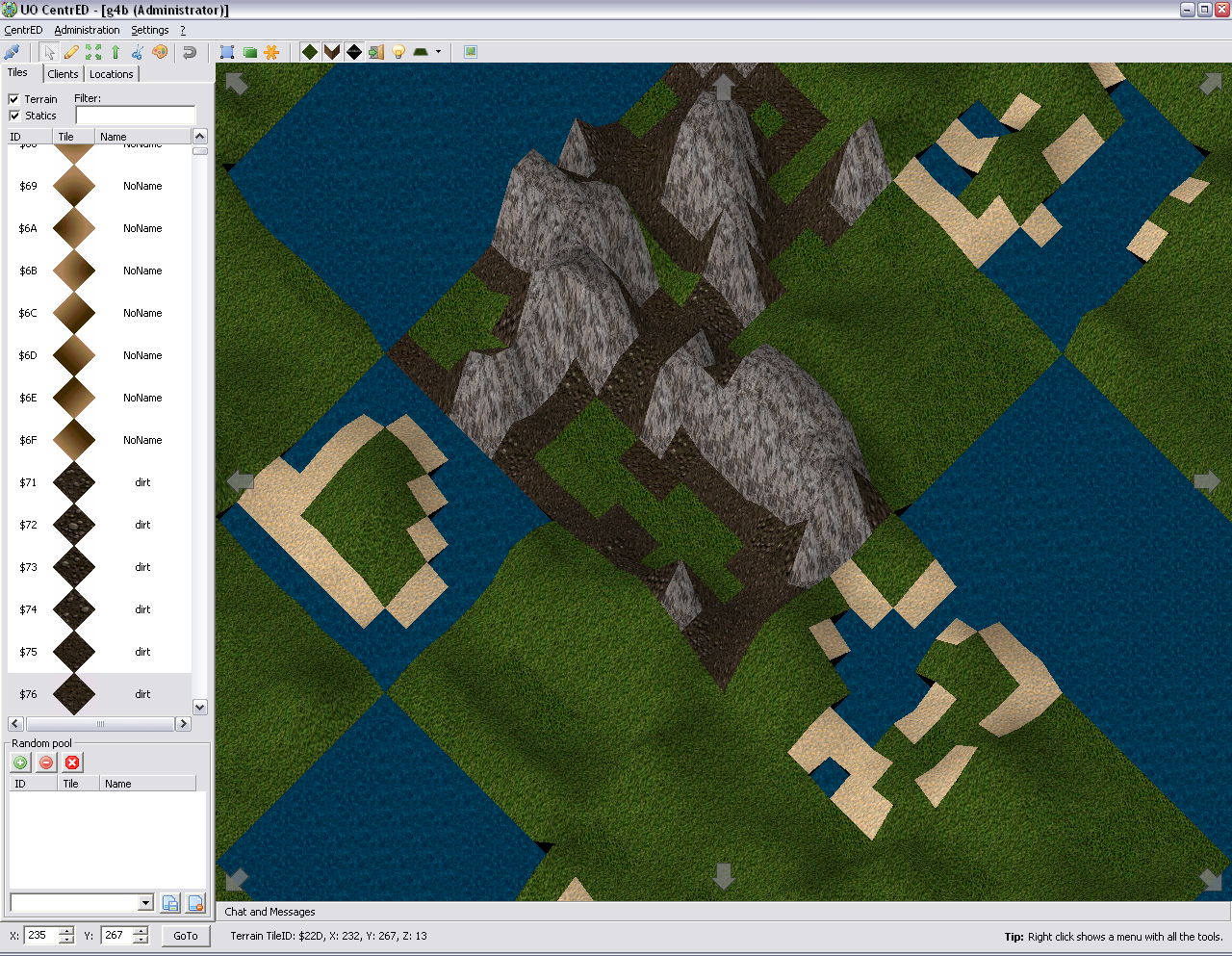1232x956 pixels.
Task: Add tile with green plus in Random pool
Action: 20,762
